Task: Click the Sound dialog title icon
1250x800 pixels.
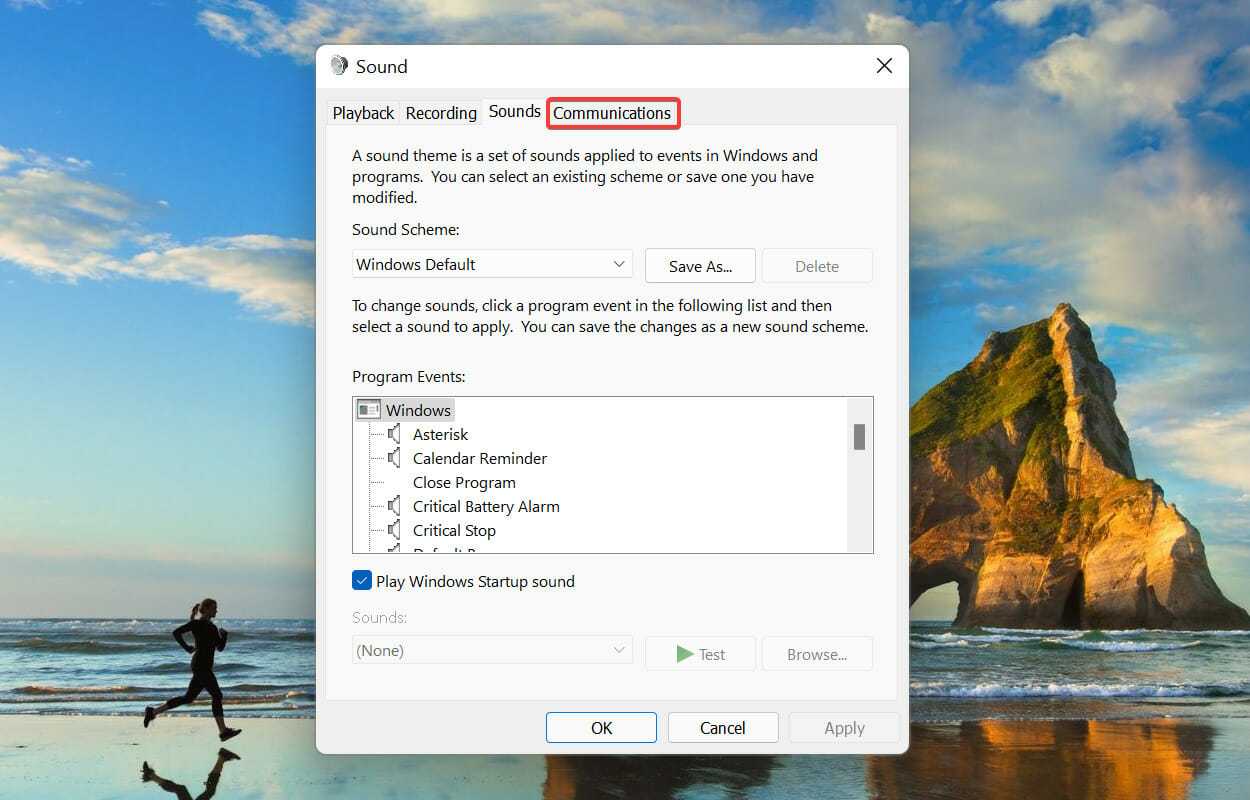Action: [x=339, y=66]
